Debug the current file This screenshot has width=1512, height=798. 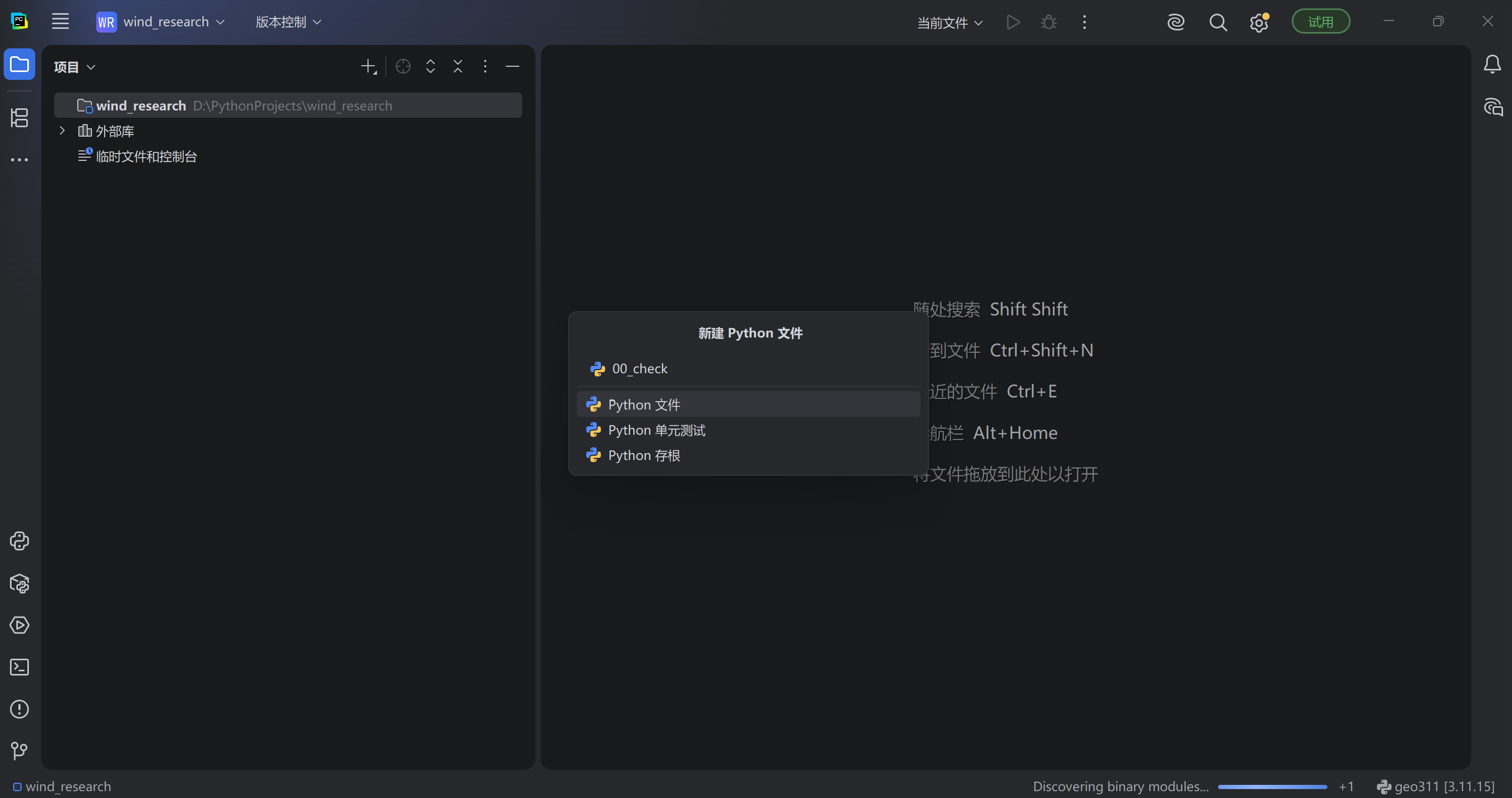tap(1049, 22)
